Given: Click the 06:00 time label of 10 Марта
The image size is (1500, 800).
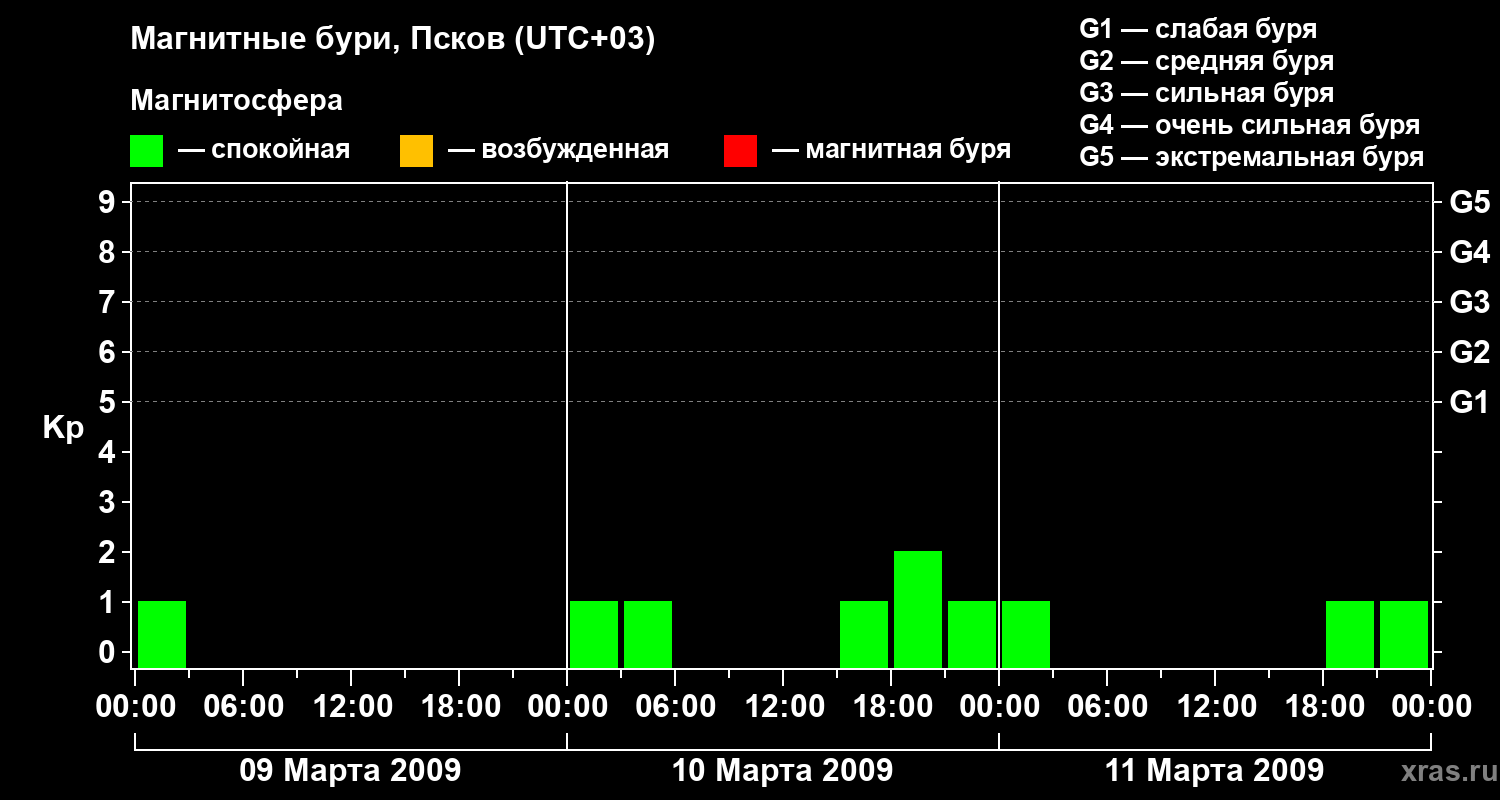Looking at the screenshot, I should point(675,707).
